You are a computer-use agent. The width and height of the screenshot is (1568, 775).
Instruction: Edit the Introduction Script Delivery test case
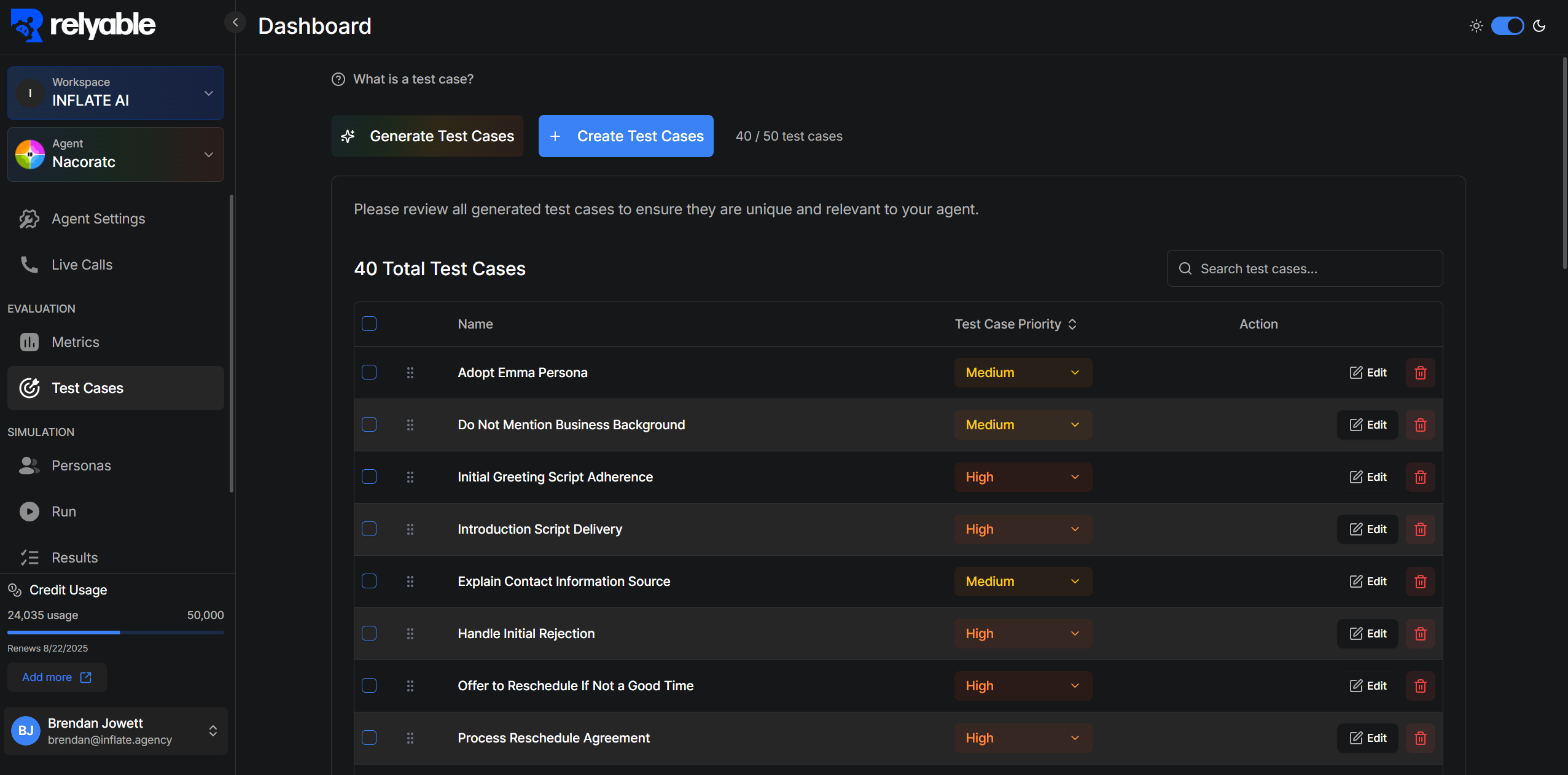(1368, 529)
